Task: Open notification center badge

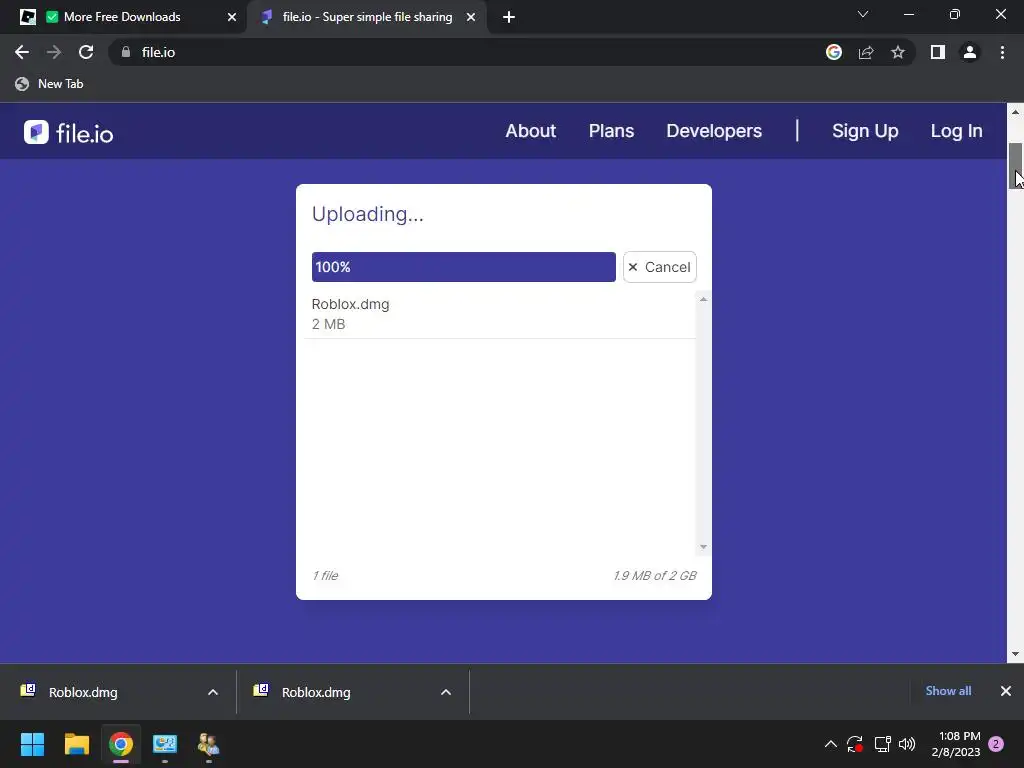Action: (x=996, y=744)
